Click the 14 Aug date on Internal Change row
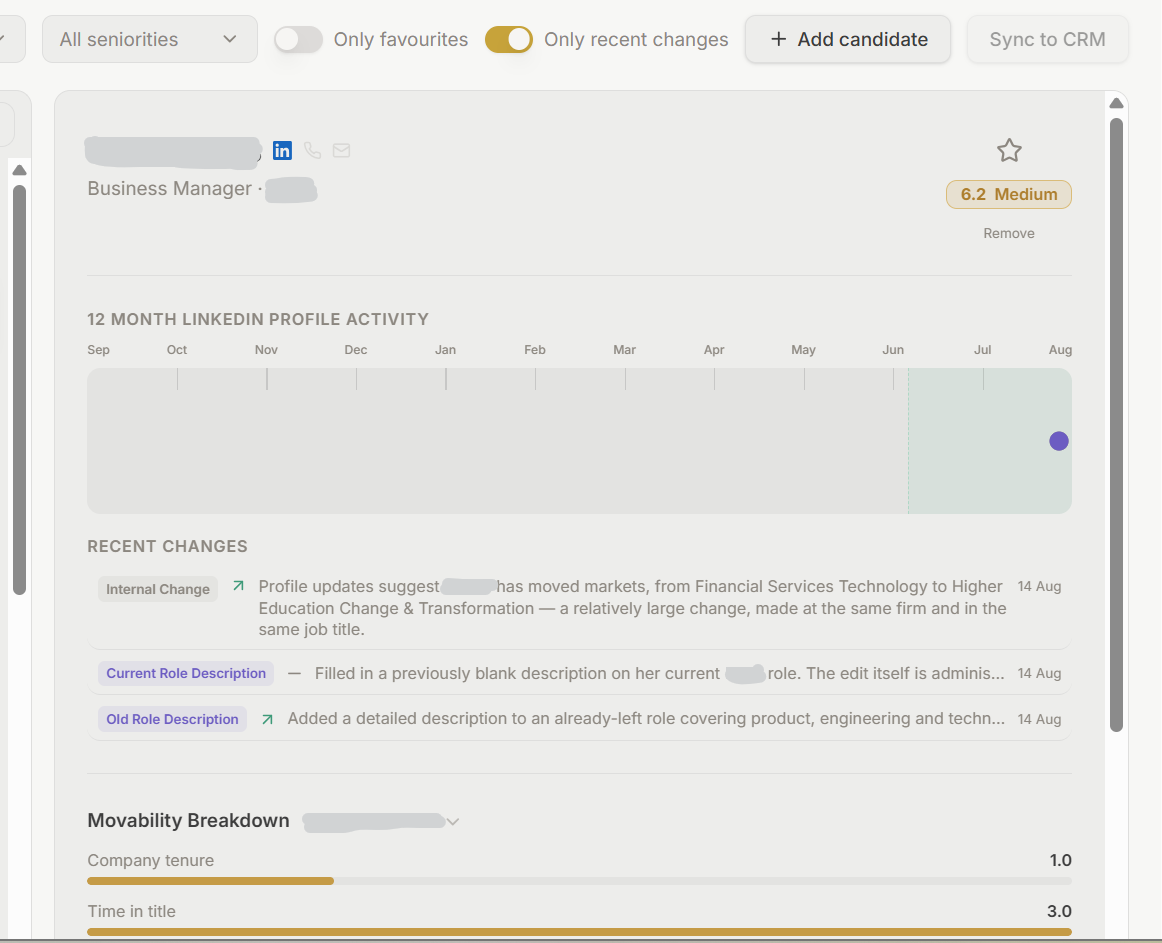Viewport: 1162px width, 943px height. point(1039,586)
